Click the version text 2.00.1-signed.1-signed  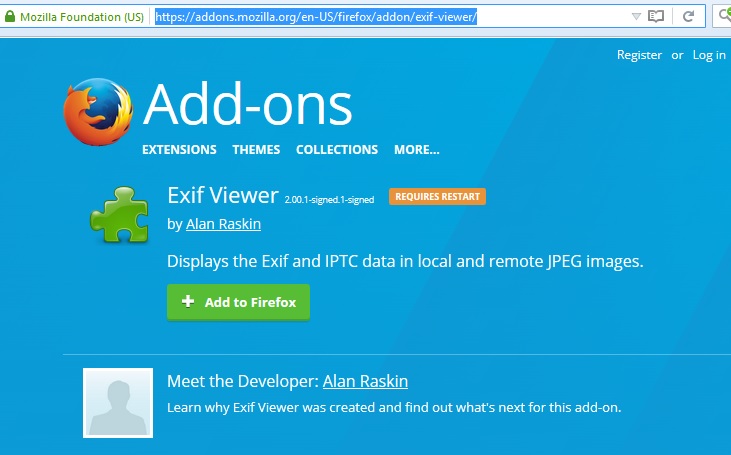pos(329,200)
